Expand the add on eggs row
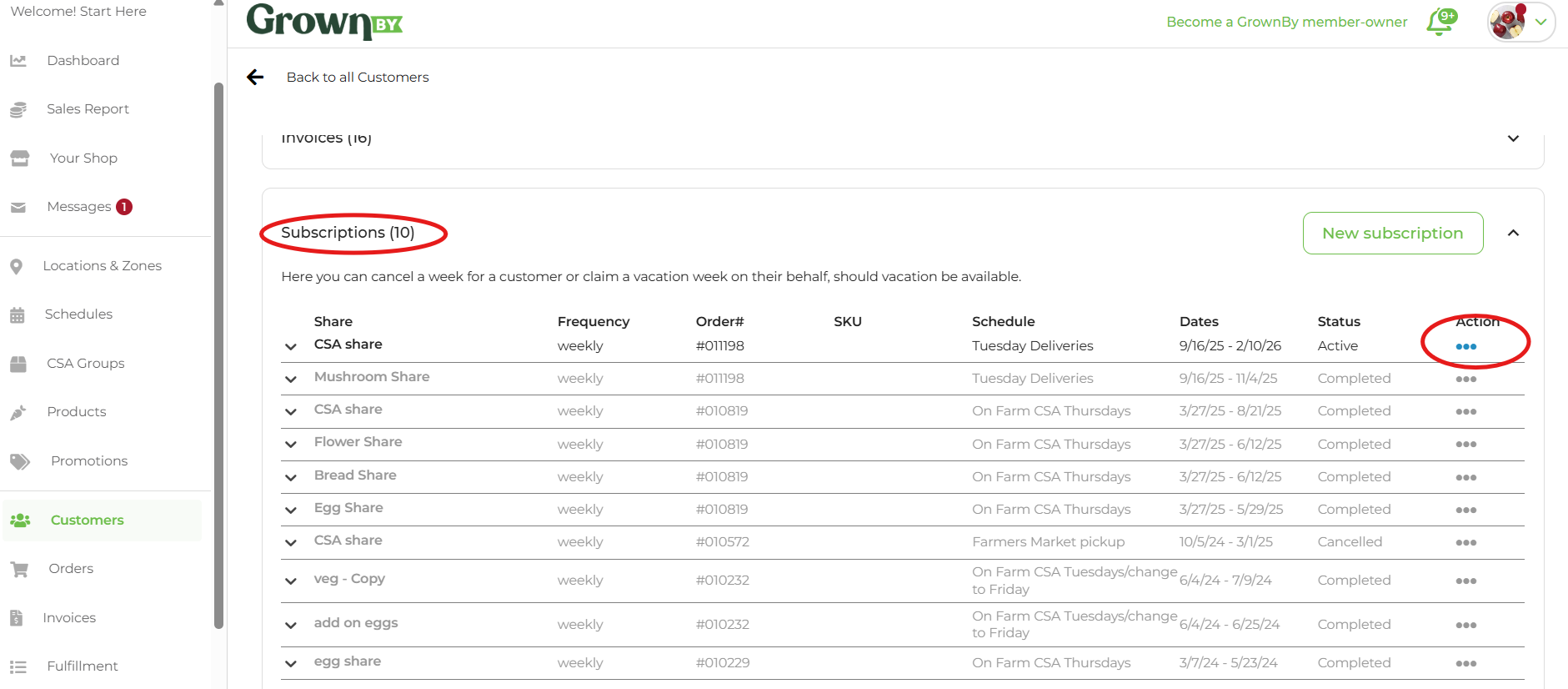Image resolution: width=1568 pixels, height=689 pixels. pyautogui.click(x=291, y=626)
